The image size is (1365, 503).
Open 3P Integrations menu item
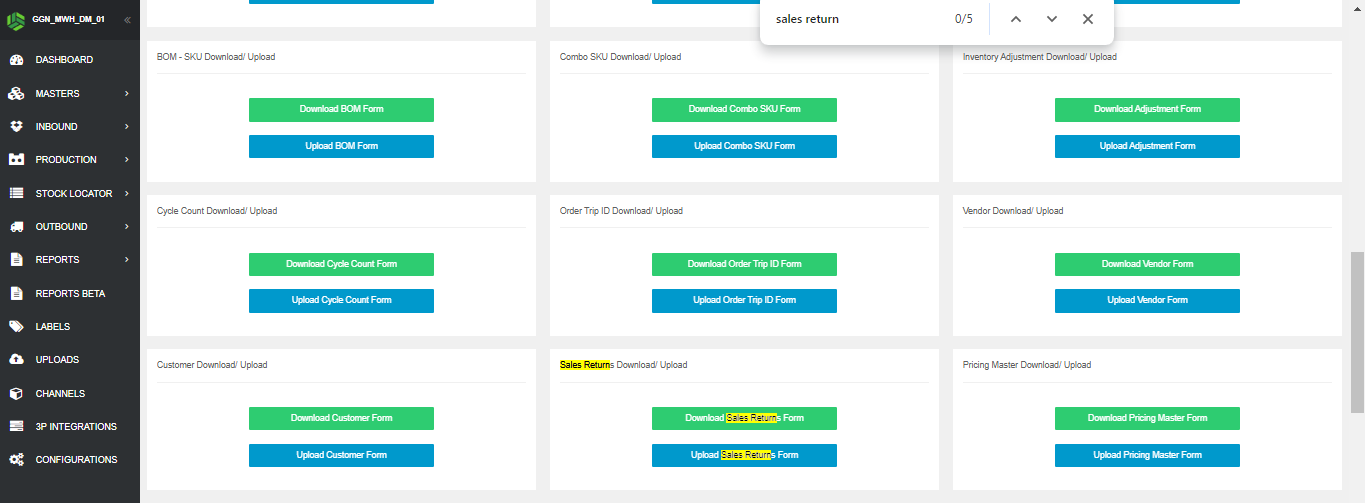point(76,427)
